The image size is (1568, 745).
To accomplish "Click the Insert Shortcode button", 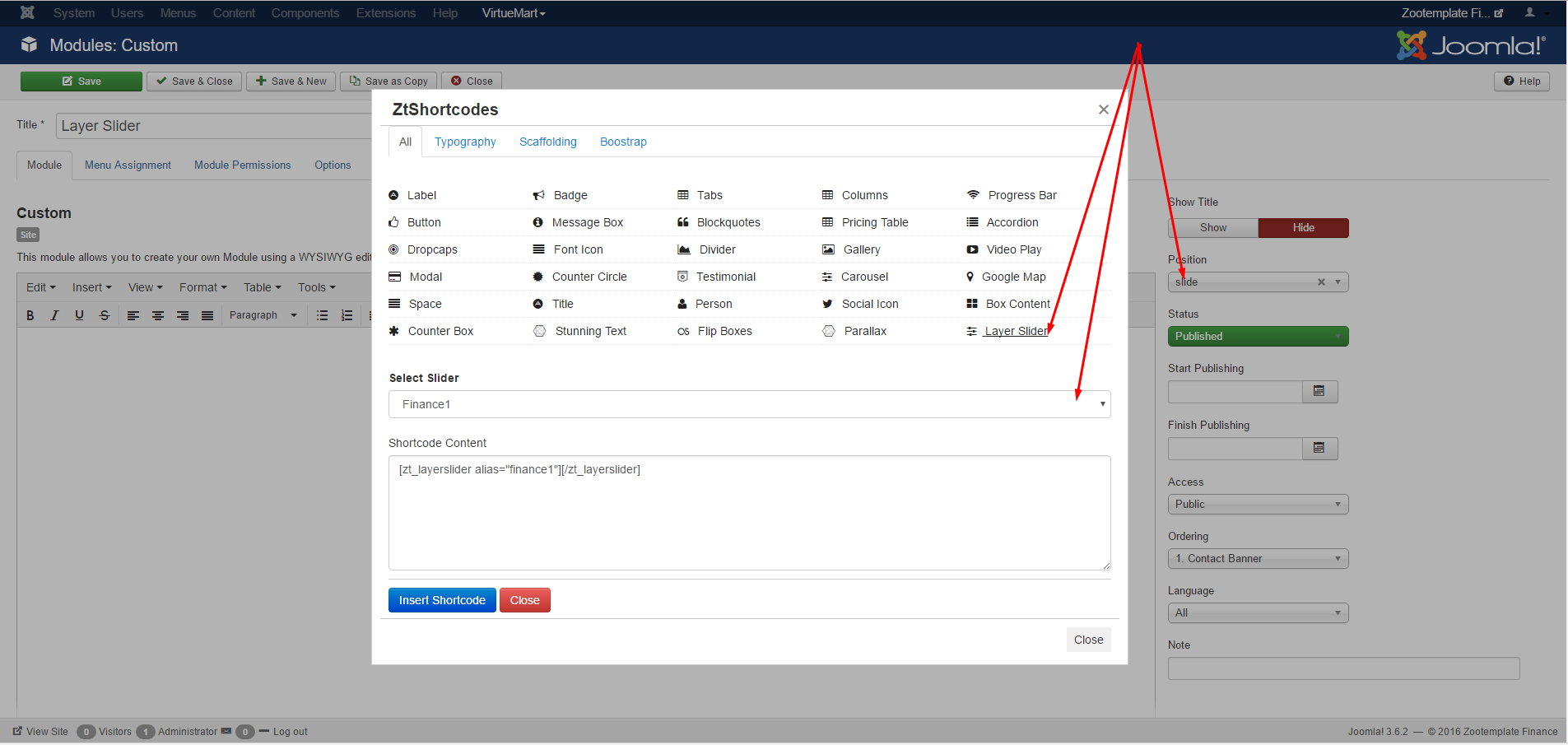I will tap(442, 600).
